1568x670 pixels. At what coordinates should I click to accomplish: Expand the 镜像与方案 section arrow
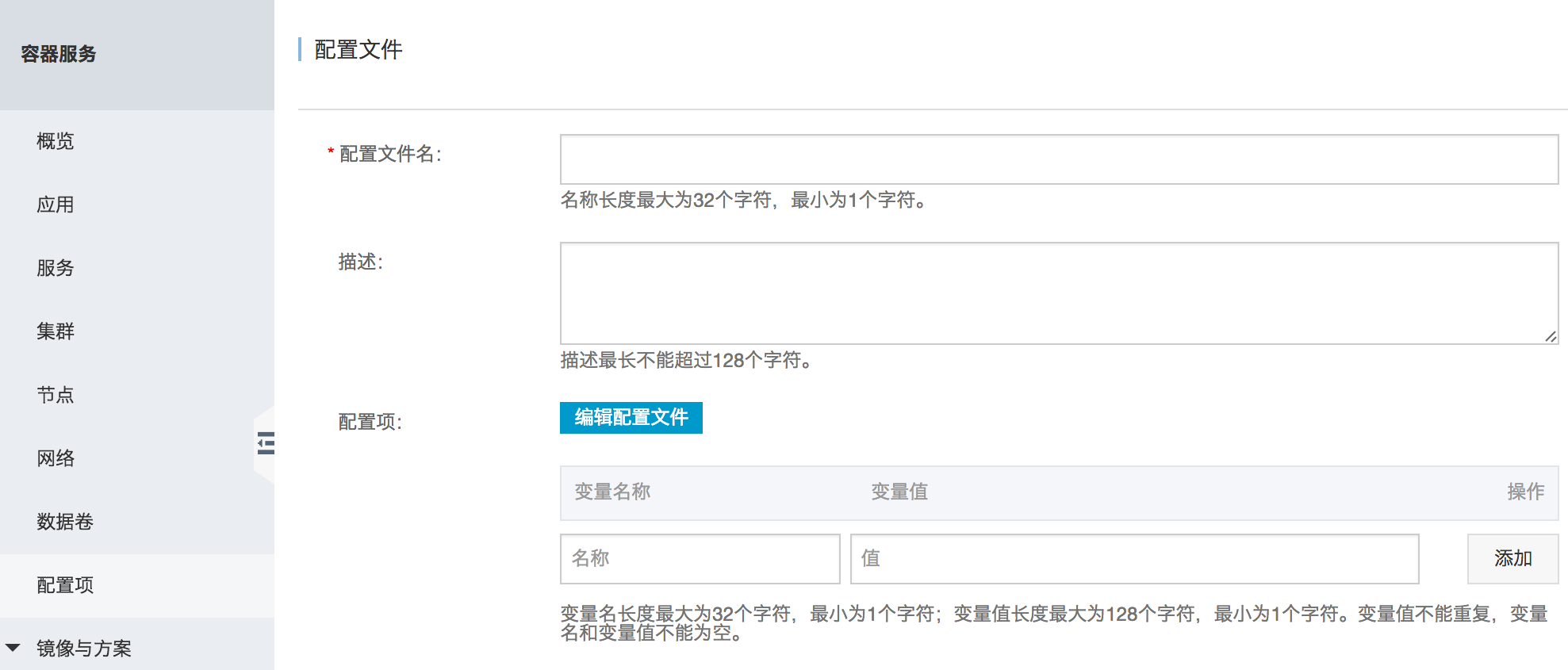(13, 648)
